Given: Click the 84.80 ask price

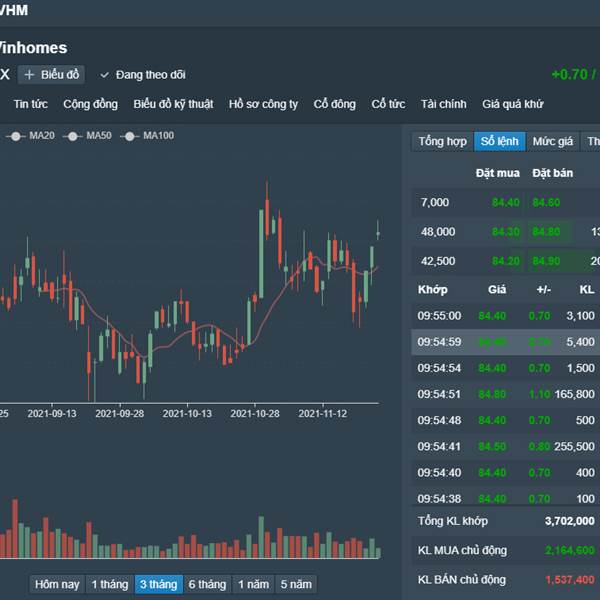Looking at the screenshot, I should (x=546, y=232).
